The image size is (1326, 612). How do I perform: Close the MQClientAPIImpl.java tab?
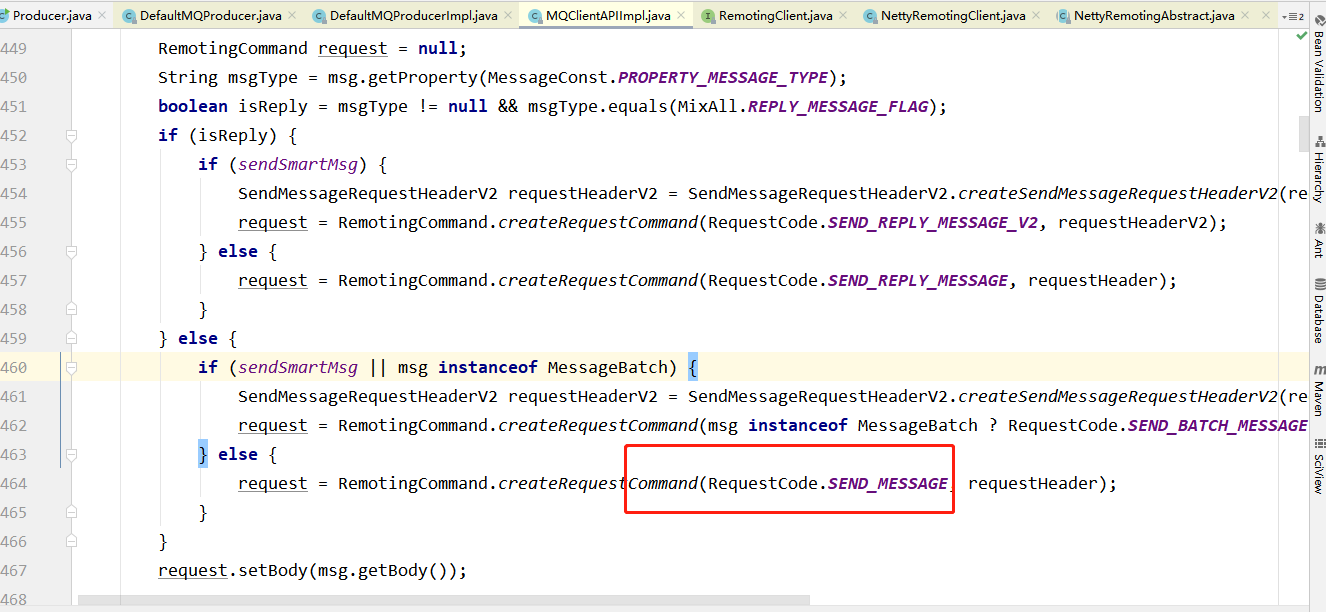pos(682,16)
